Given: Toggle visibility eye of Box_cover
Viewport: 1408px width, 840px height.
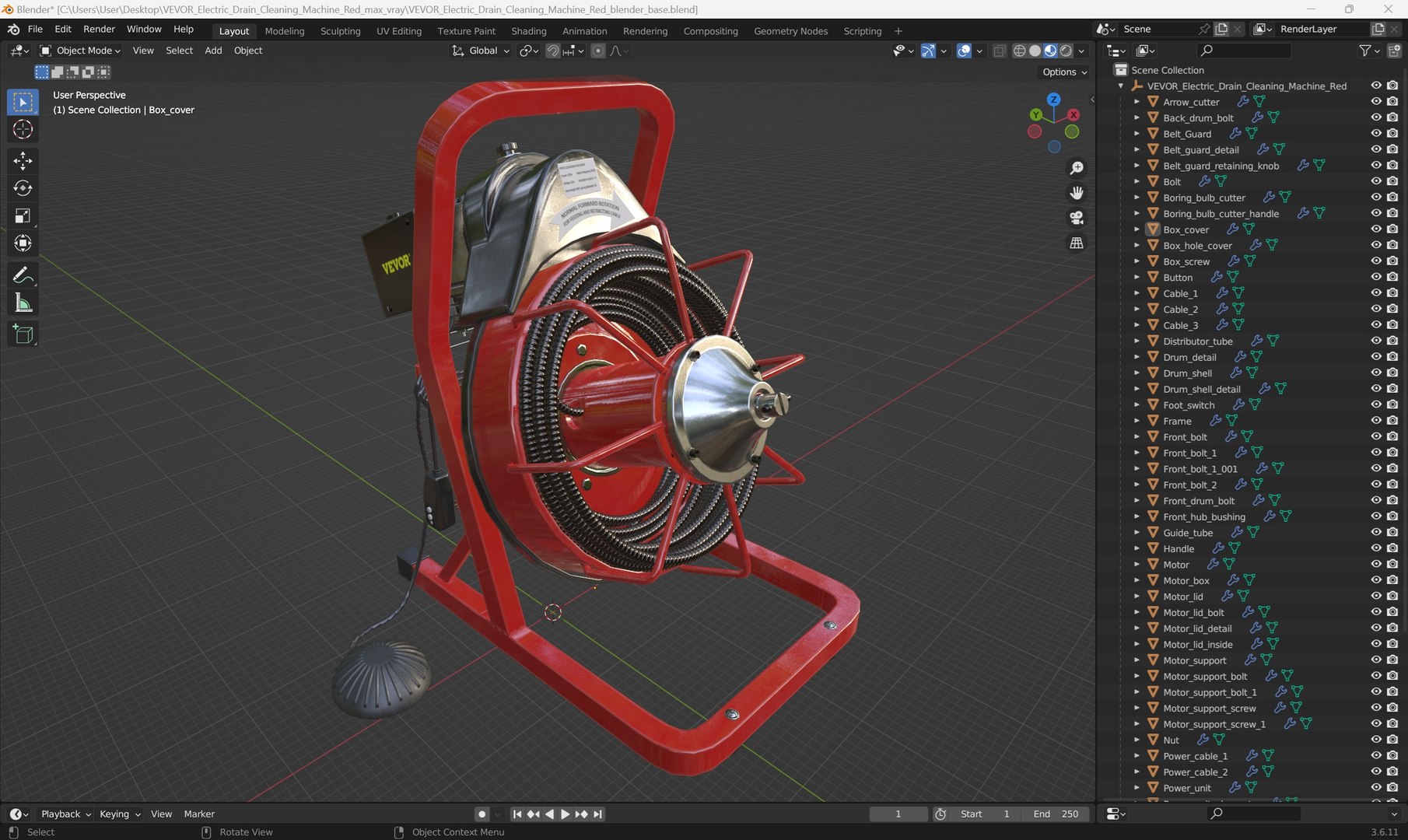Looking at the screenshot, I should pos(1376,229).
